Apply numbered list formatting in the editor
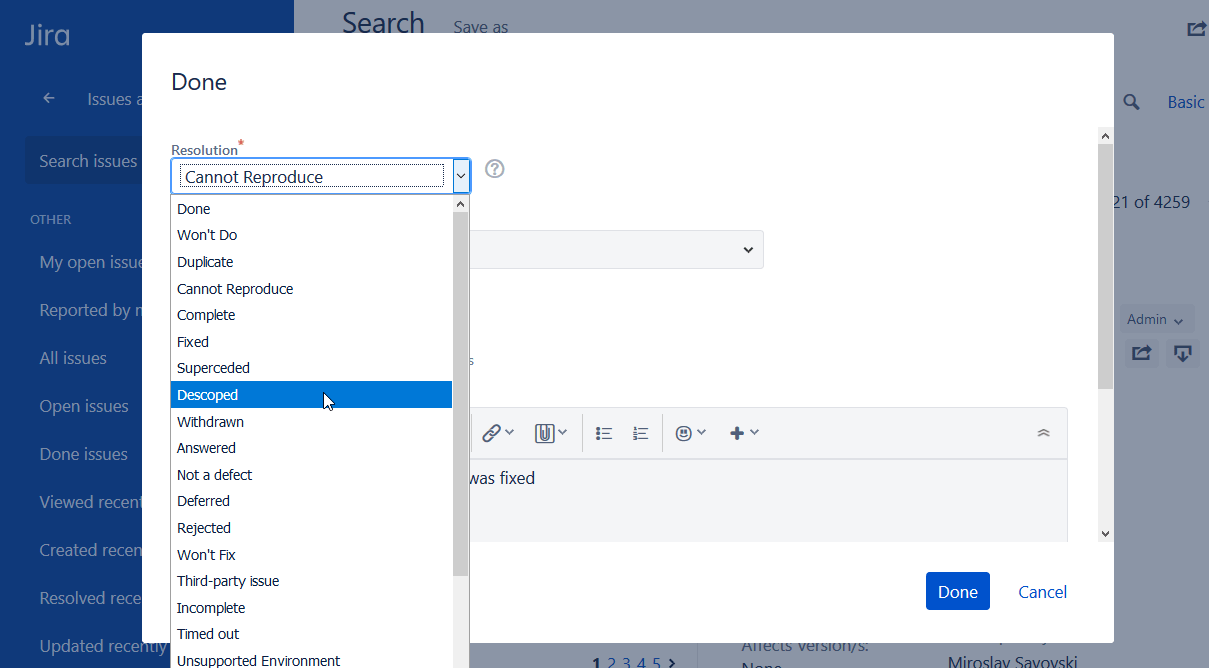The height and width of the screenshot is (668, 1209). [640, 432]
